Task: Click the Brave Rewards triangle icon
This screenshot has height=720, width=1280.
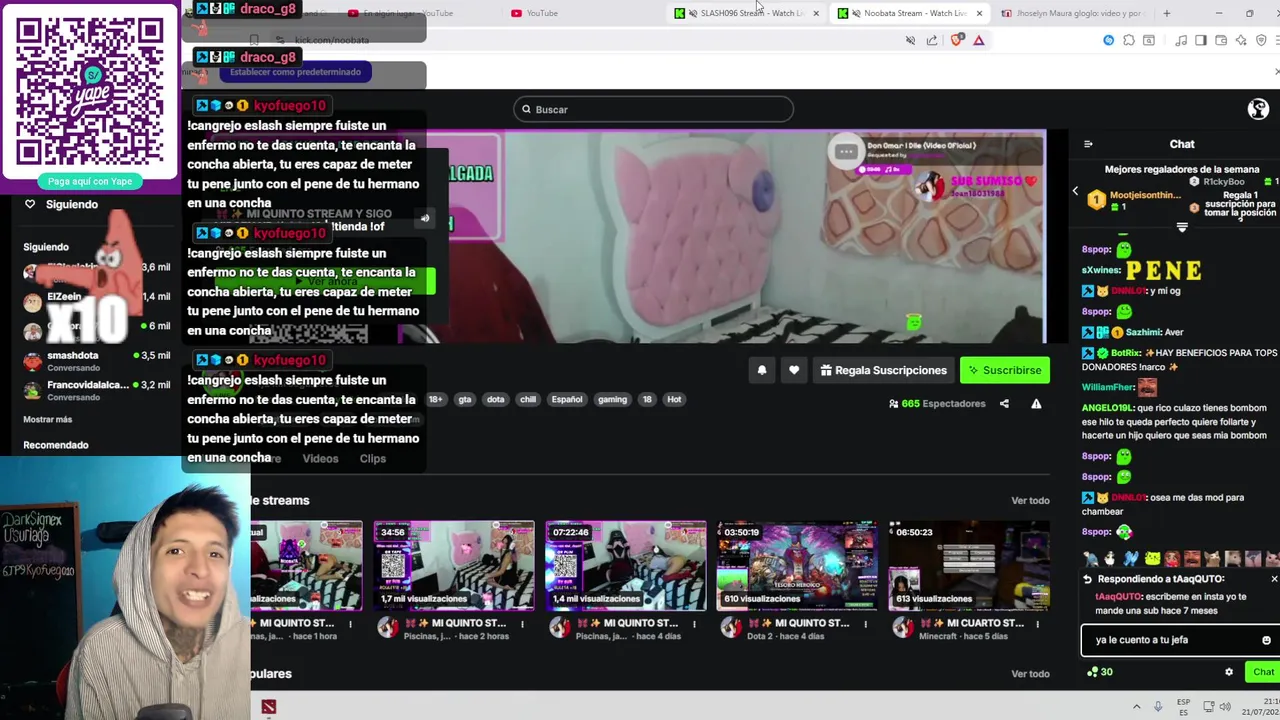Action: click(x=979, y=40)
